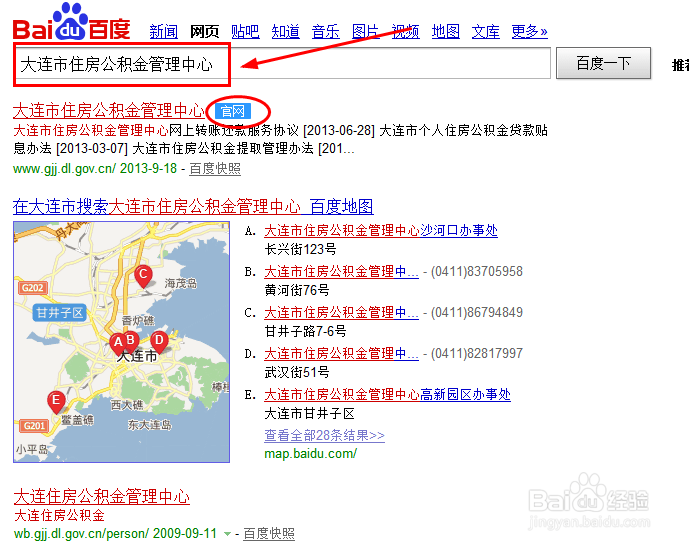Click the wb.gjj.dl.gov.cn/person/ URL

coord(82,533)
